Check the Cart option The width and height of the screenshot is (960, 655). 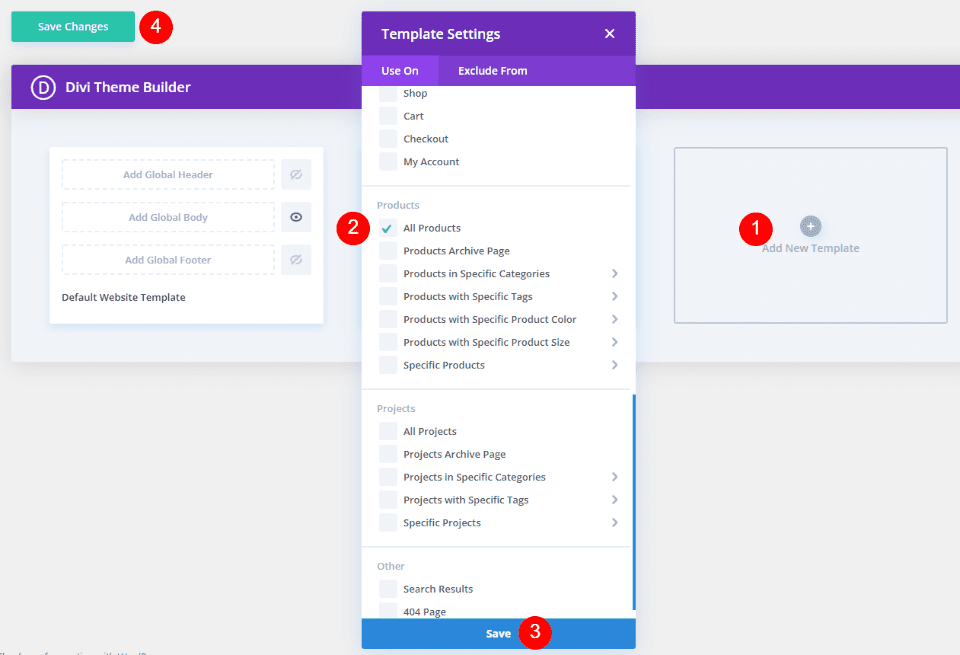pos(387,116)
